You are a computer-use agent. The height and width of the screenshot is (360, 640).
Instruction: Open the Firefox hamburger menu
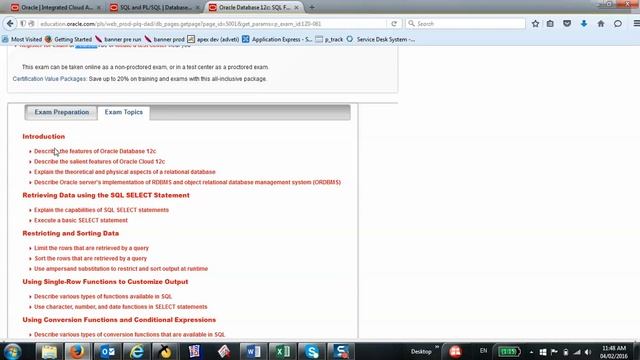point(636,24)
